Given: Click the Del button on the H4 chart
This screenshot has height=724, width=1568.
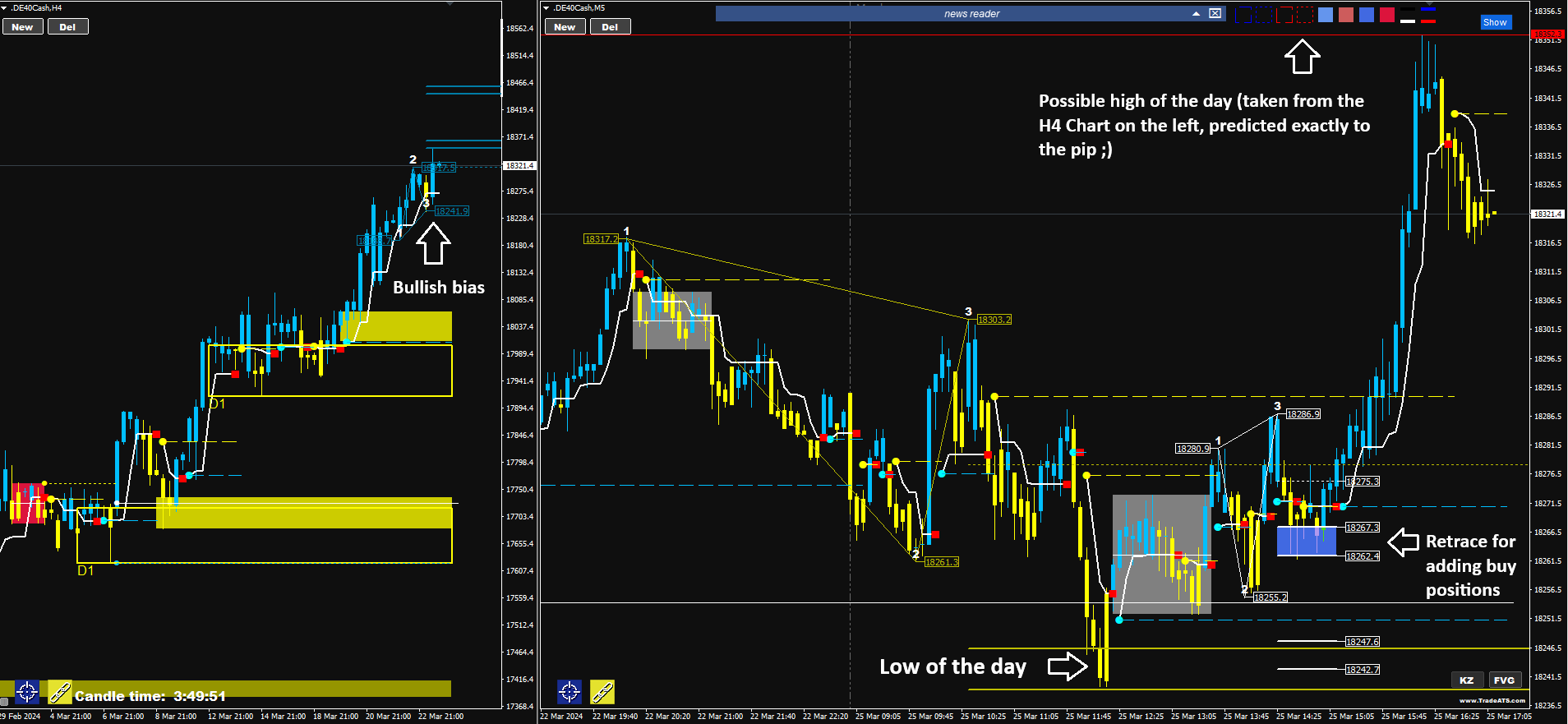Looking at the screenshot, I should pos(67,27).
